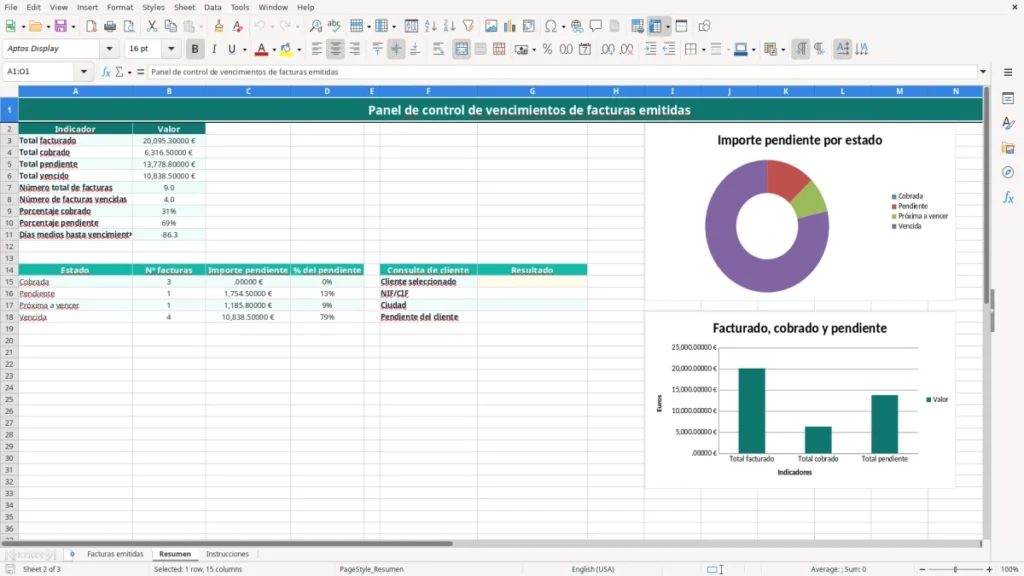This screenshot has width=1024, height=576.
Task: Select column header G
Action: click(x=532, y=91)
